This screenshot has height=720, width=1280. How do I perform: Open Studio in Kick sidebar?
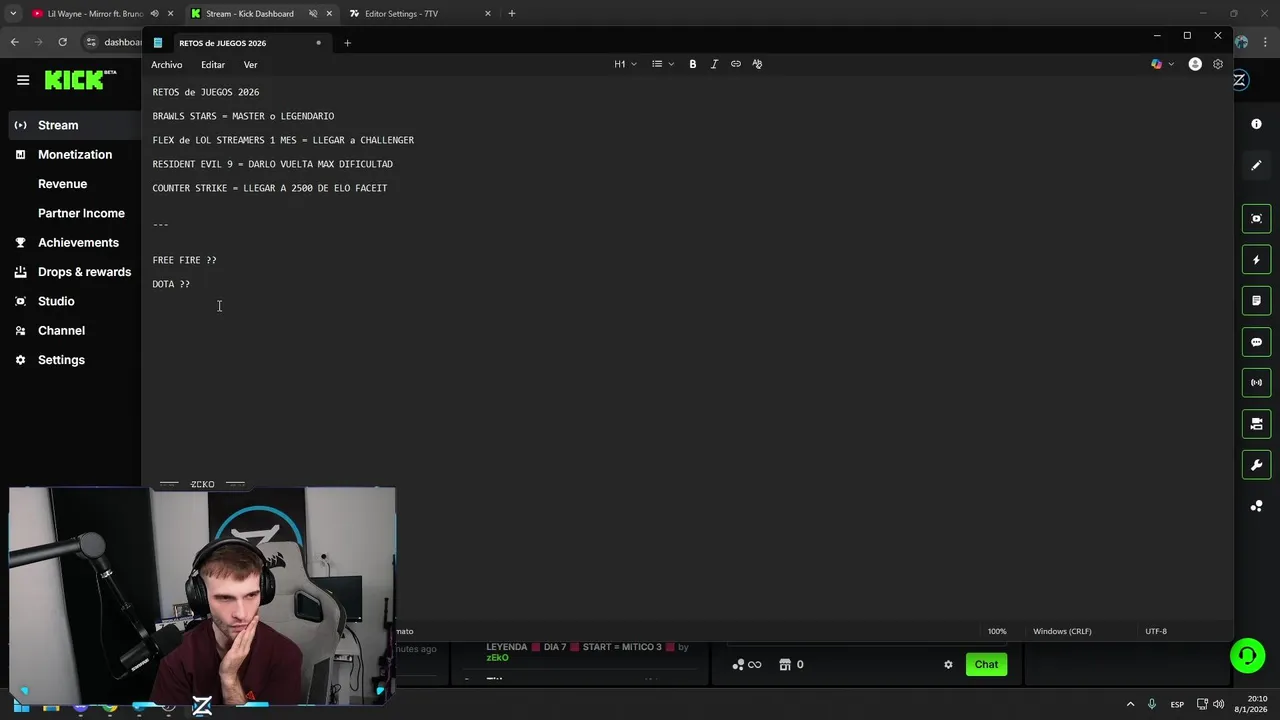click(x=56, y=301)
